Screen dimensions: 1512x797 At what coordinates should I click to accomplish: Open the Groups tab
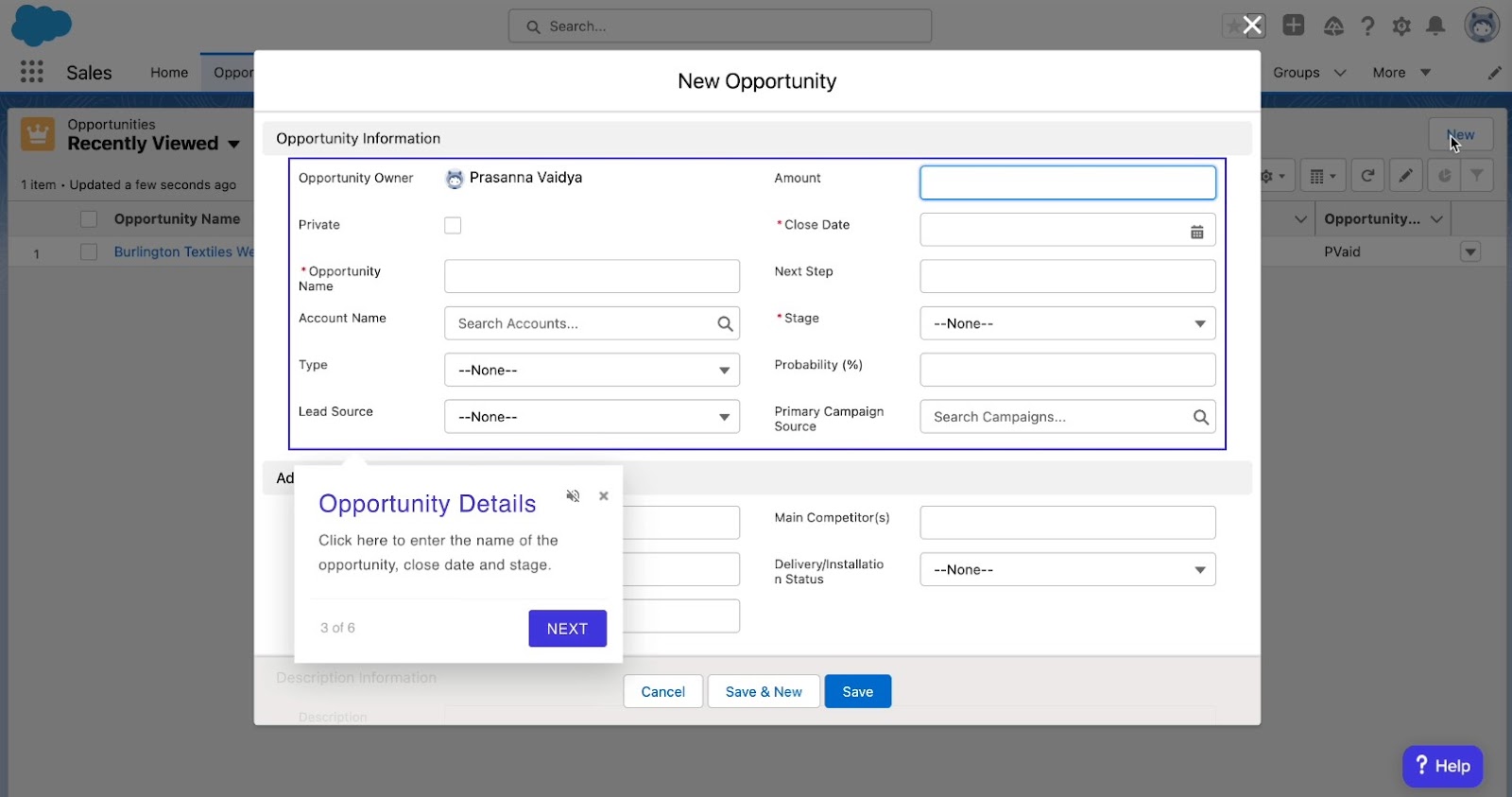click(1296, 73)
